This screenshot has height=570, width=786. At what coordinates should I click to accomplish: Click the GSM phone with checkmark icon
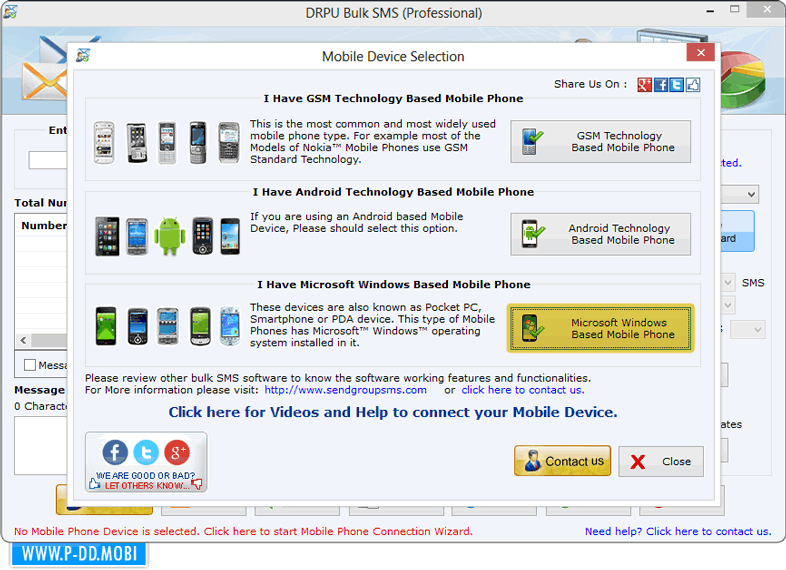click(x=532, y=142)
